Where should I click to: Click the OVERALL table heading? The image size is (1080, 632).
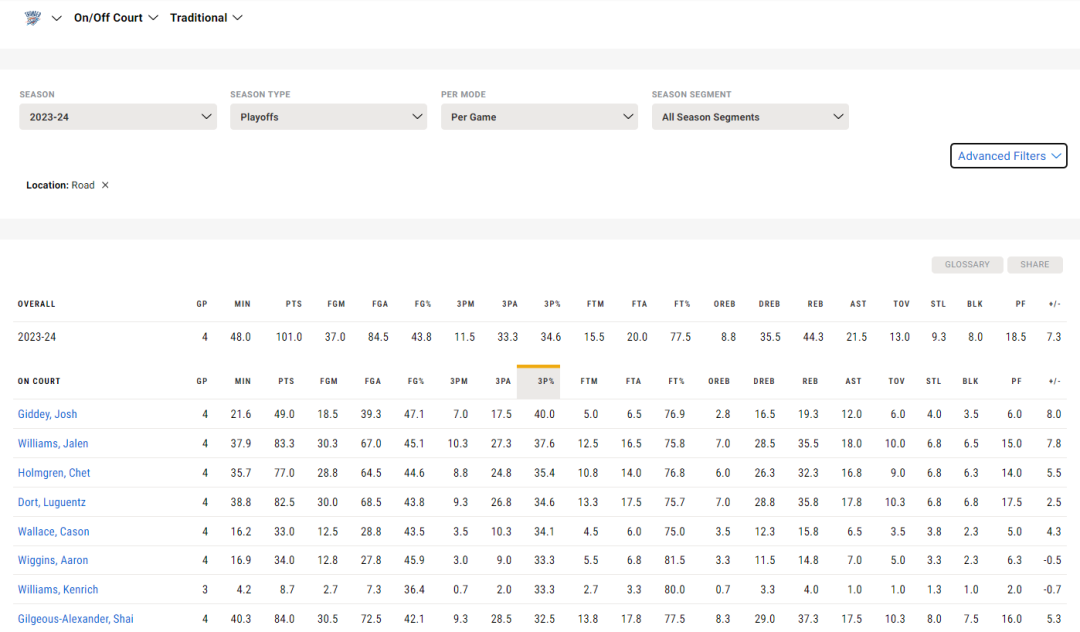pyautogui.click(x=37, y=304)
